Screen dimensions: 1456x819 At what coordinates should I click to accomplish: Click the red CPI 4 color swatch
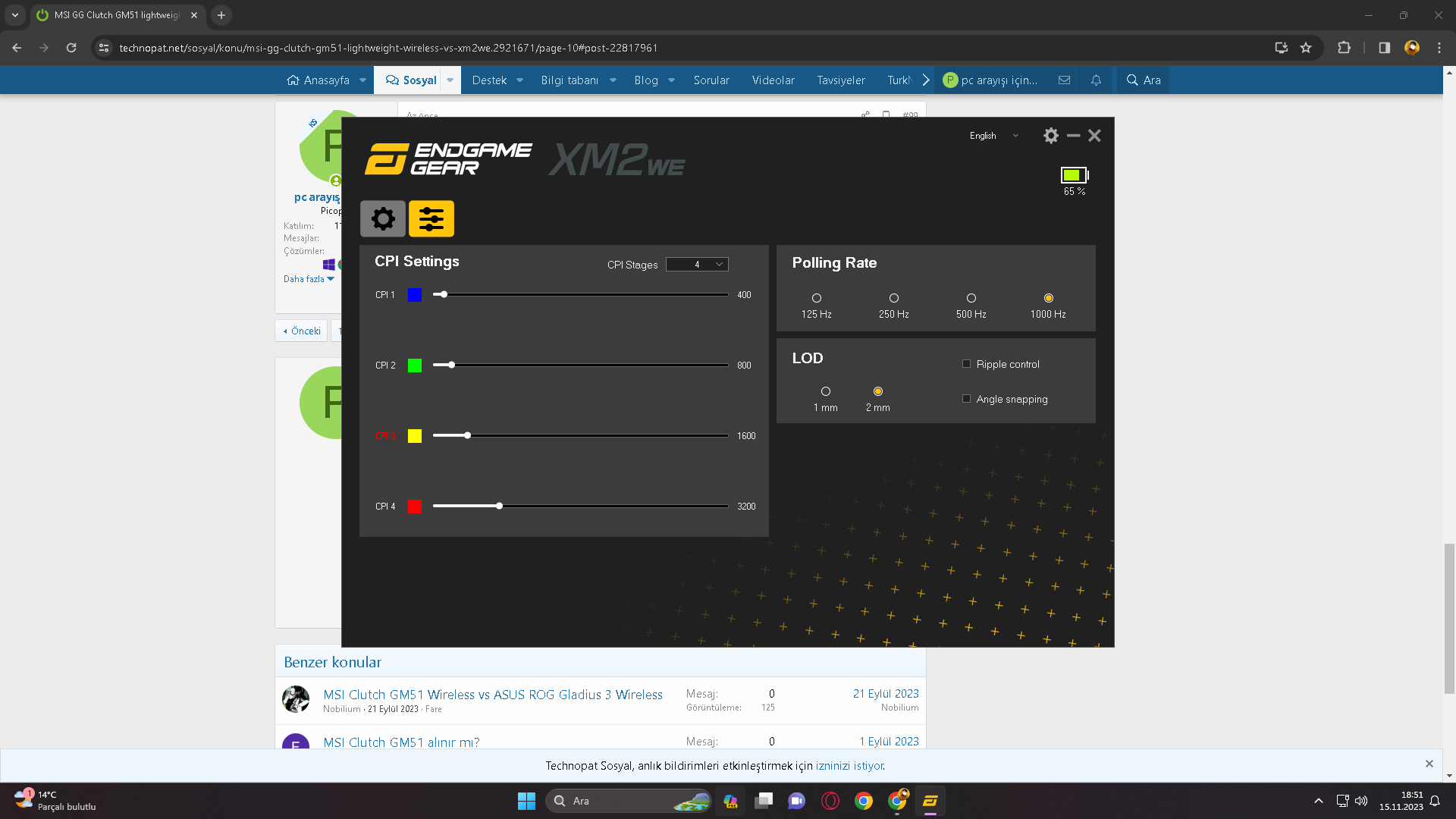415,507
